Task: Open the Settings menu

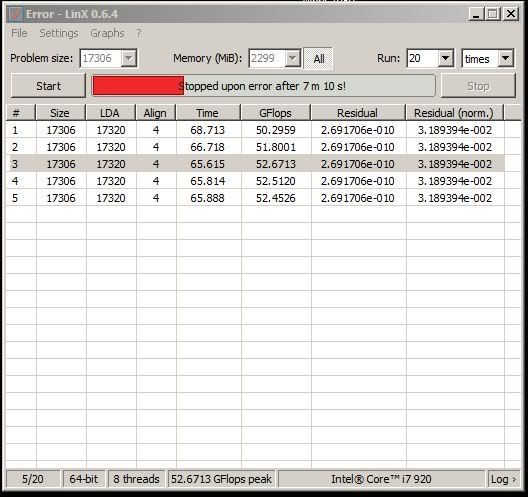Action: click(x=59, y=33)
